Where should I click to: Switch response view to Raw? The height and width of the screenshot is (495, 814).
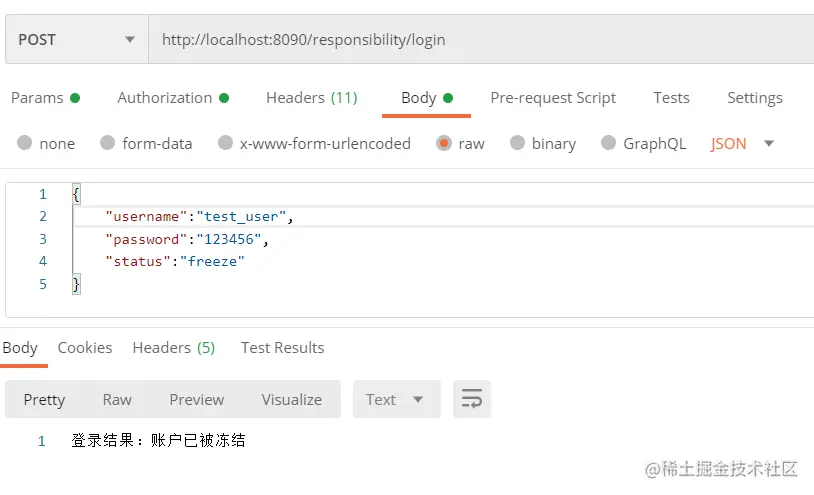click(x=117, y=399)
